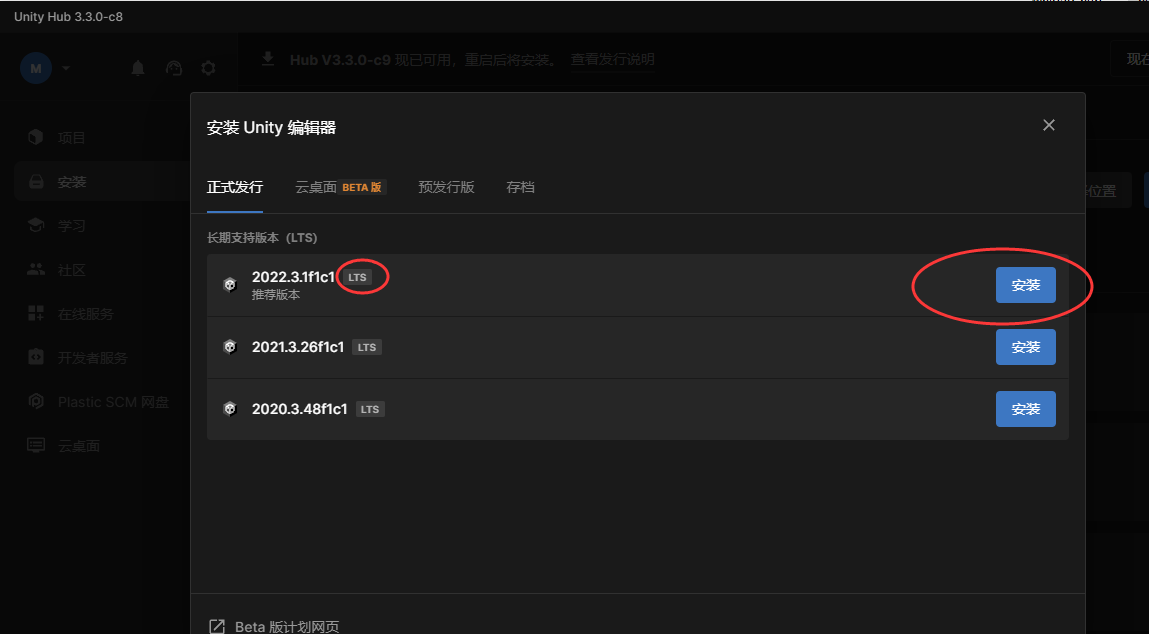Select version text 2022.3.1f1c1
The image size is (1149, 634).
(x=293, y=277)
